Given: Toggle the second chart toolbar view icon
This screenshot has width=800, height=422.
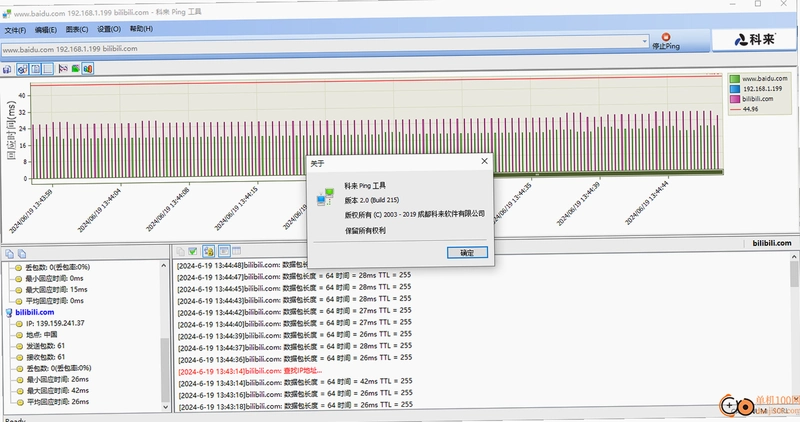Looking at the screenshot, I should 22,69.
